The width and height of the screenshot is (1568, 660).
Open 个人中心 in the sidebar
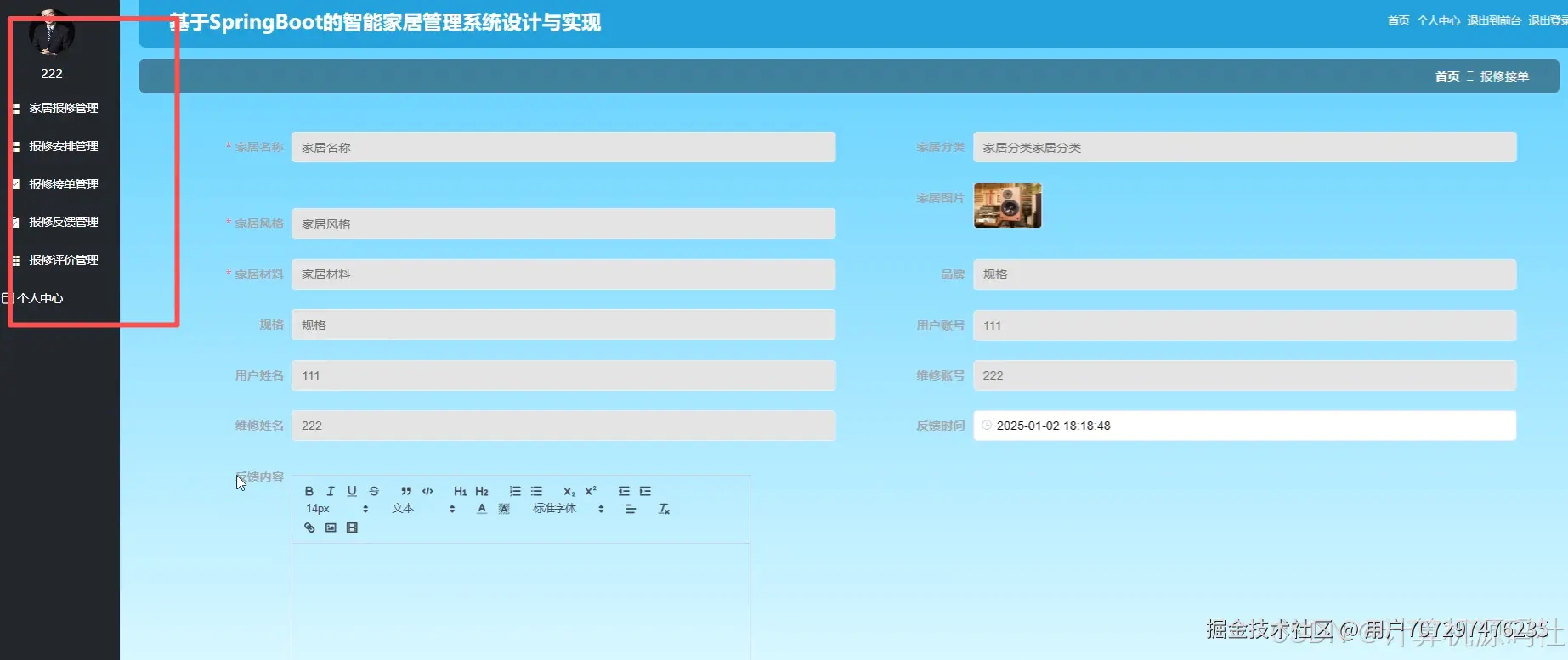(x=40, y=298)
